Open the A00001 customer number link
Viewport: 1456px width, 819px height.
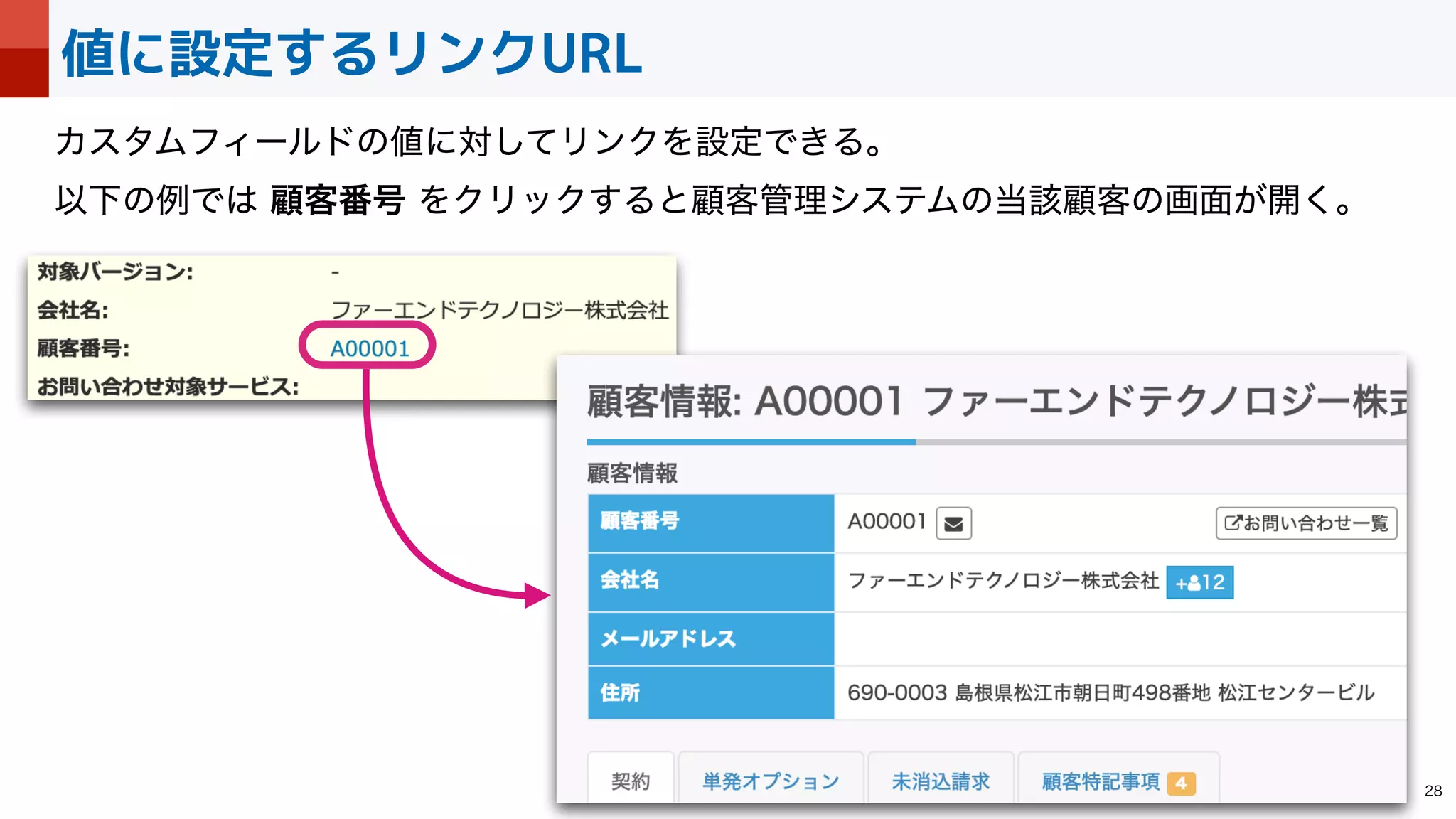pos(370,348)
